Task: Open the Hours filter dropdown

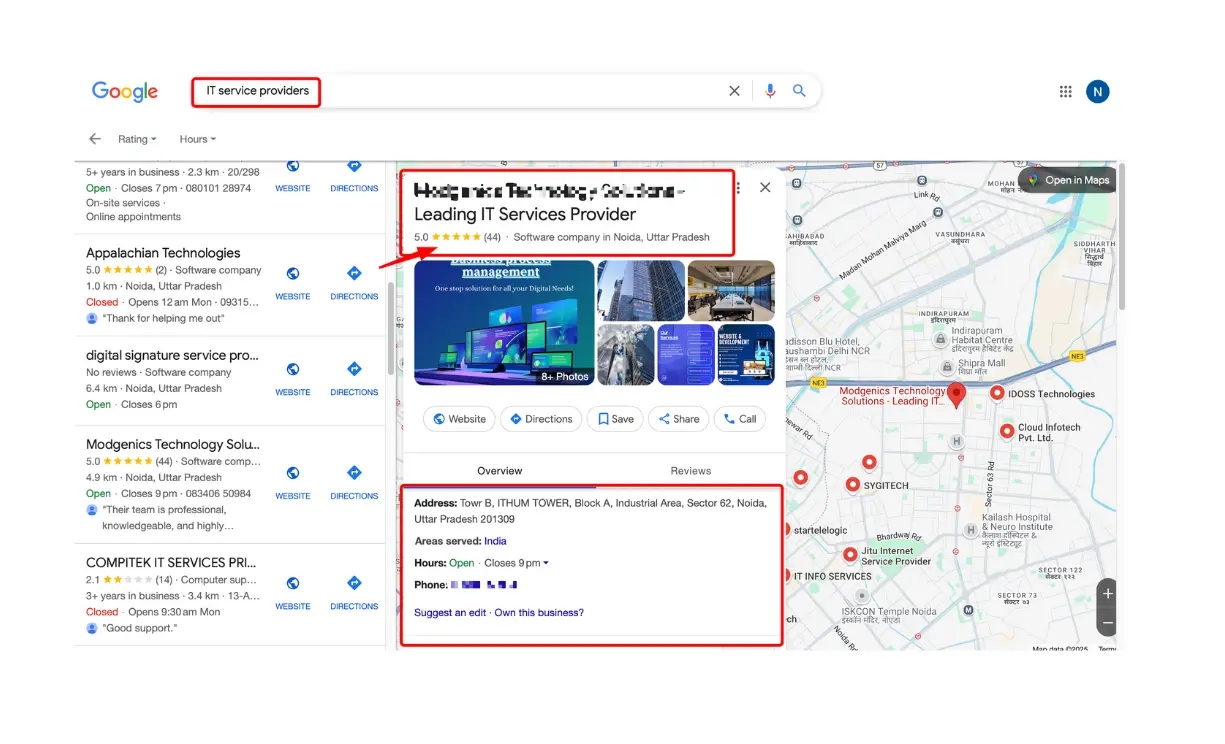Action: tap(196, 139)
